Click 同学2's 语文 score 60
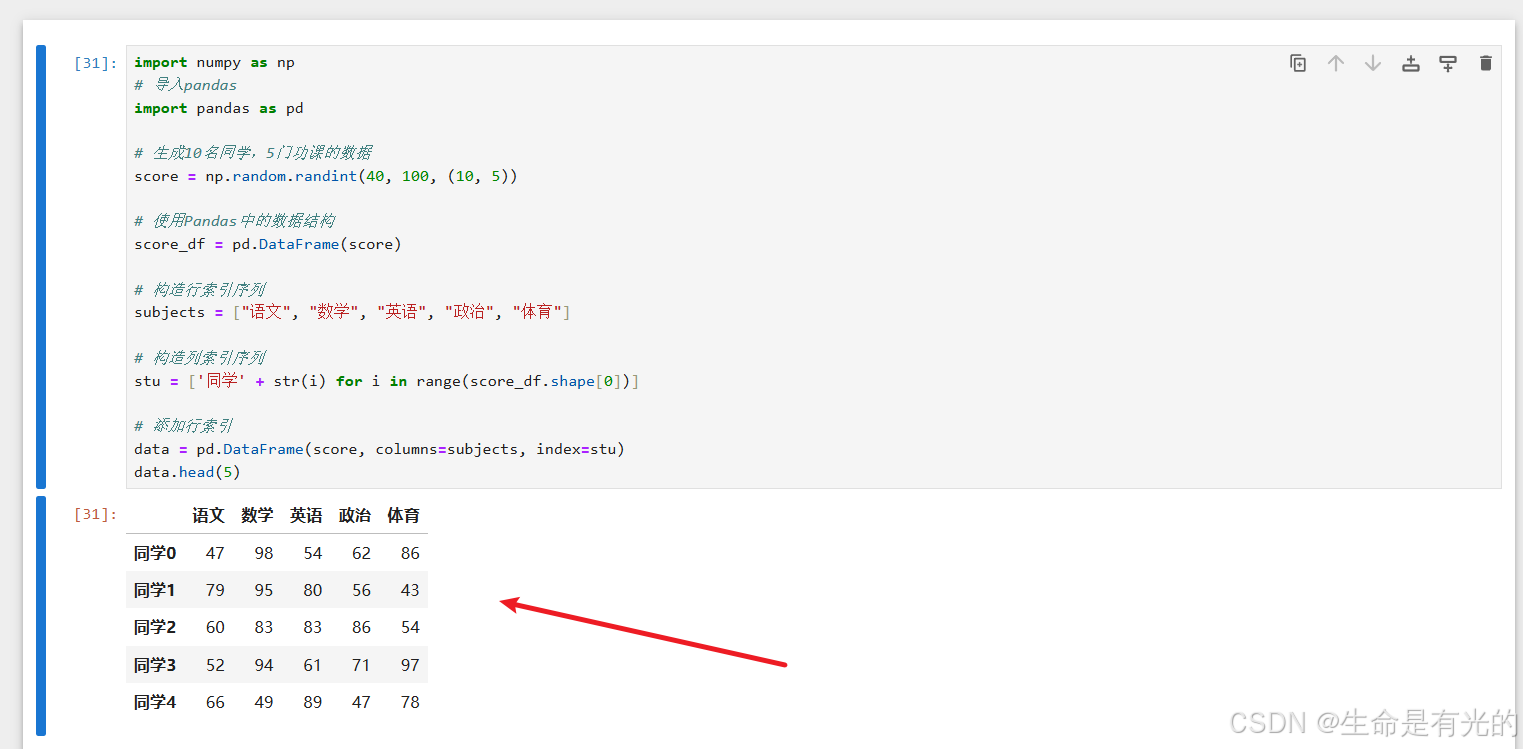This screenshot has width=1523, height=749. (215, 627)
